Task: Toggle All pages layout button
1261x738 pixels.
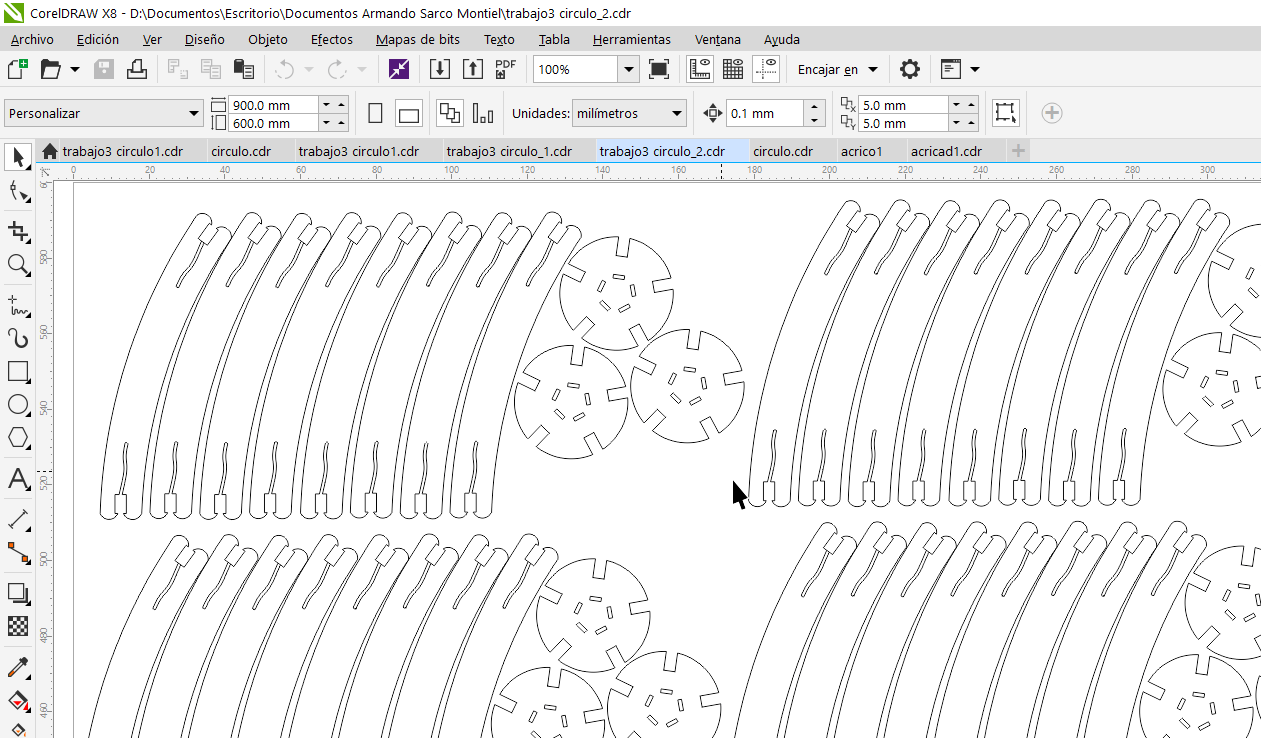Action: coord(450,113)
